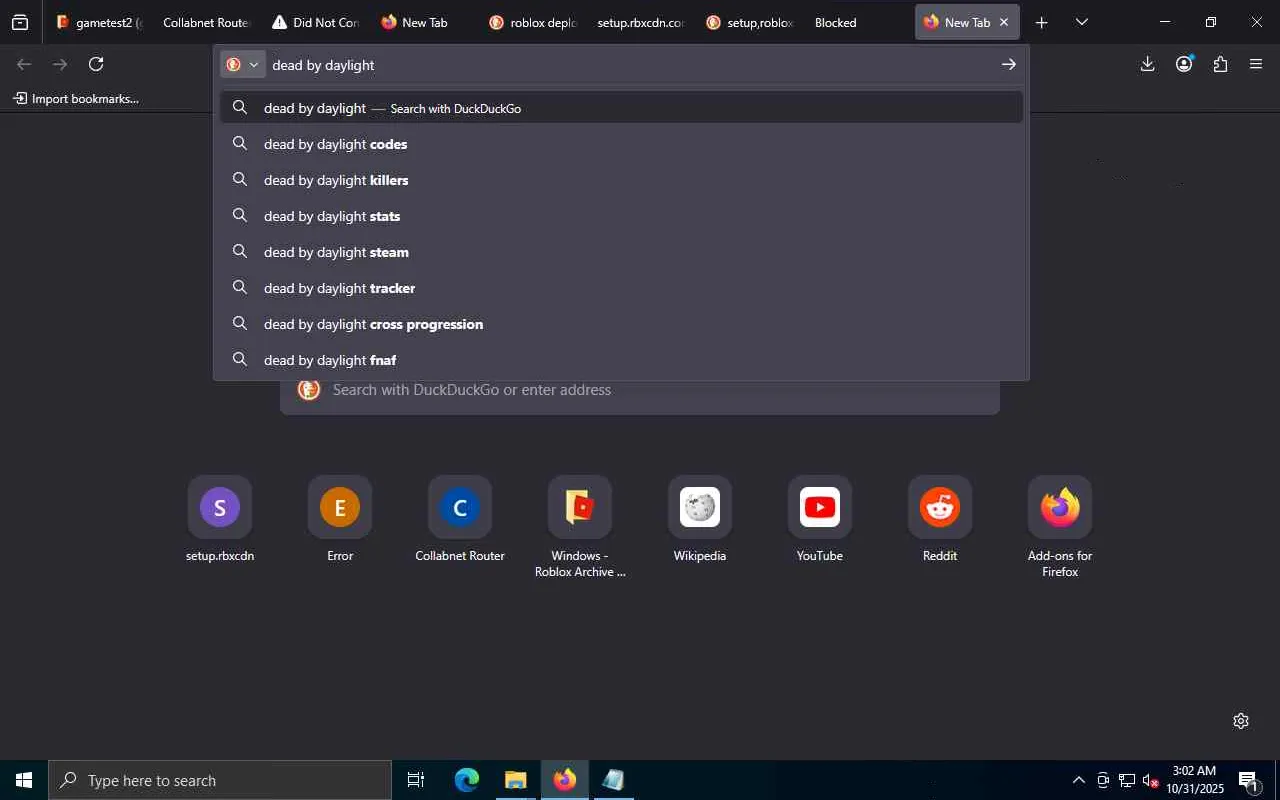Open a new browser tab
The height and width of the screenshot is (800, 1280).
1041,22
